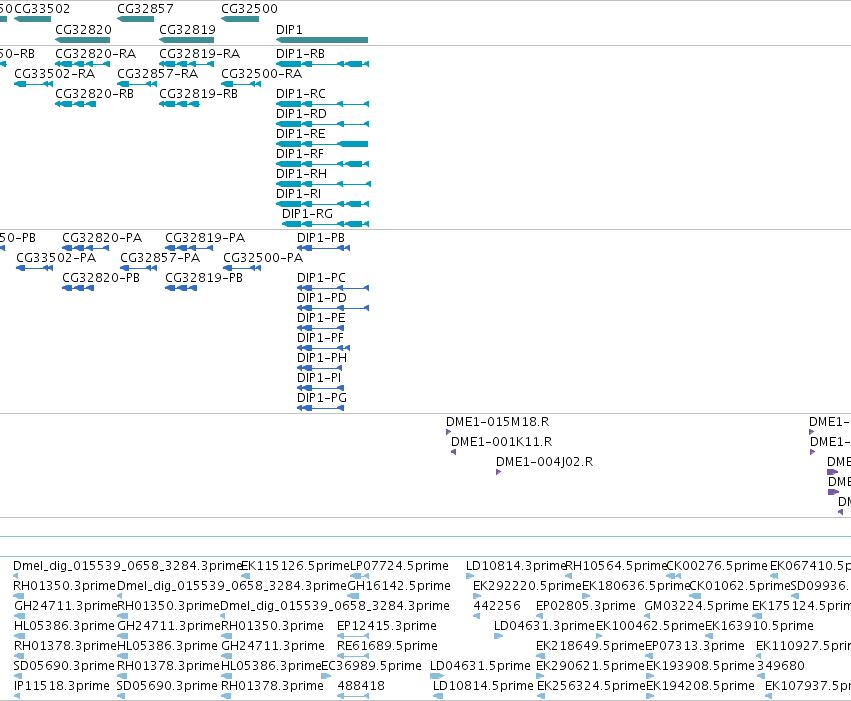Open the DIP1-RH transcript
851x701 pixels.
click(x=323, y=184)
